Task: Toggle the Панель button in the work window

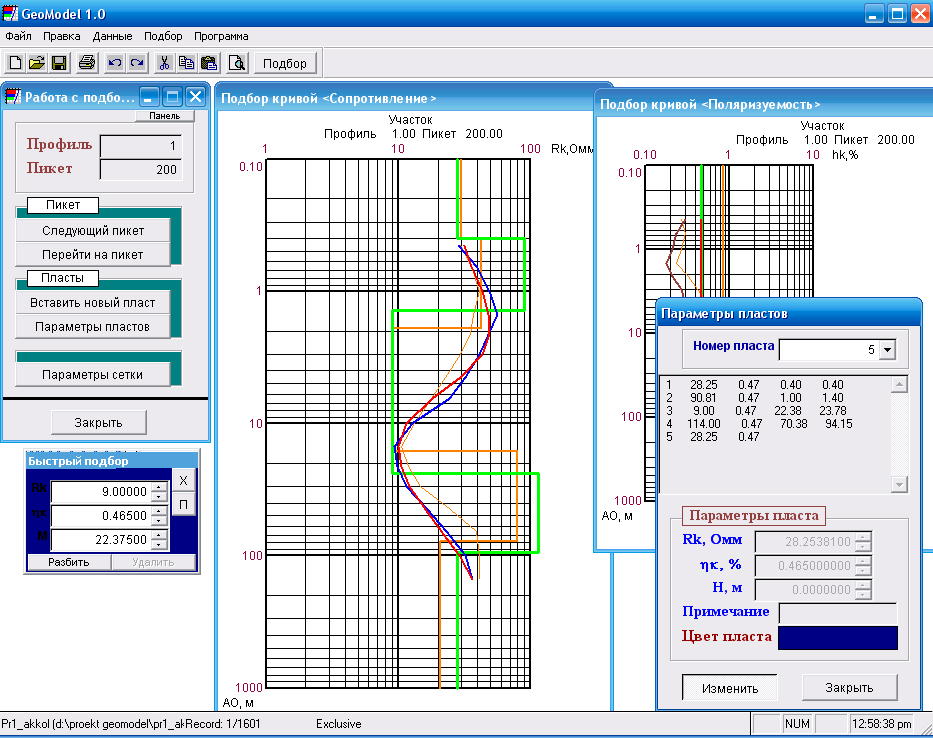Action: [164, 115]
